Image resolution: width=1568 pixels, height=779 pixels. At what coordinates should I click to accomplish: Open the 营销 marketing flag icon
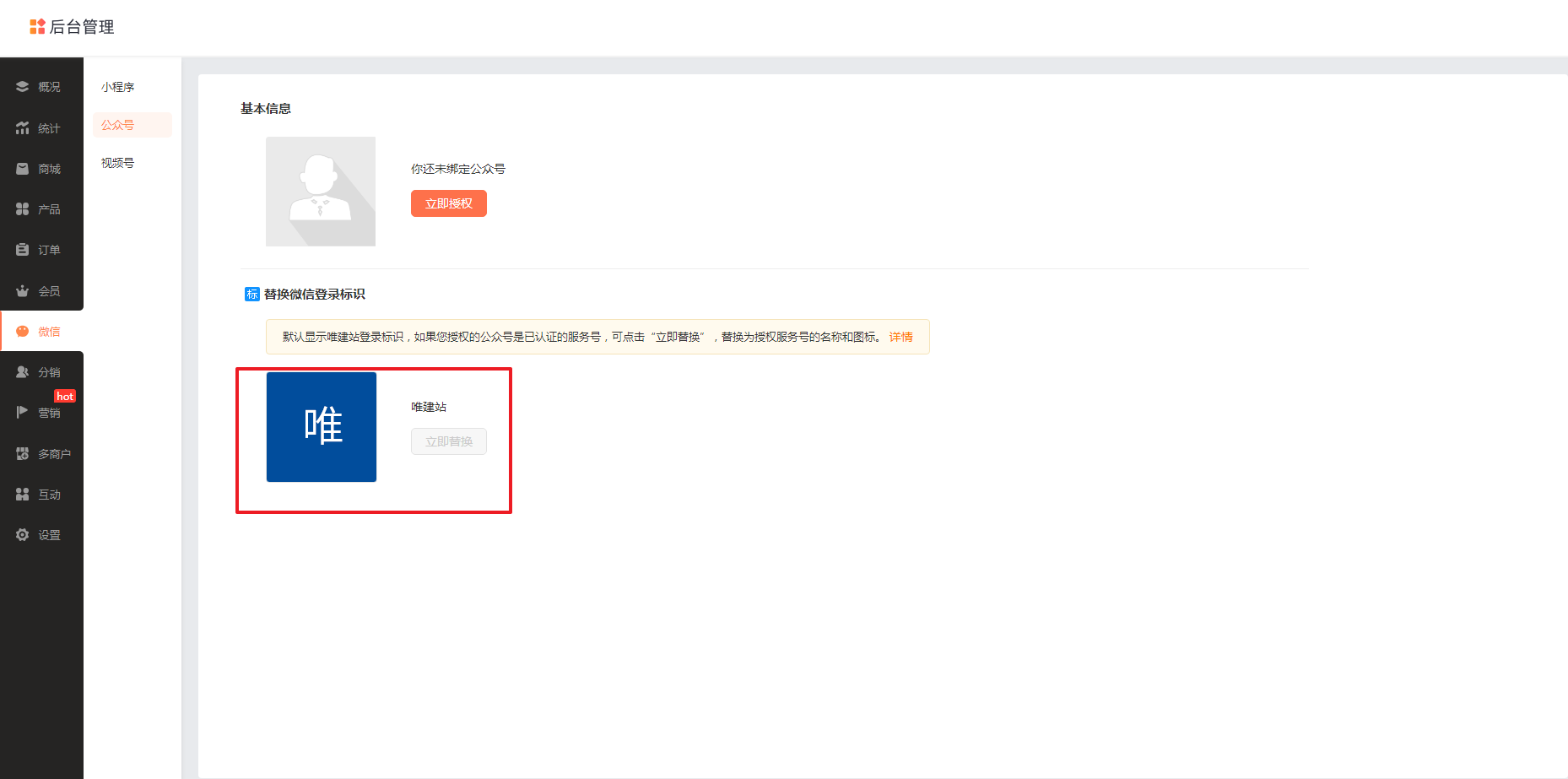(x=23, y=413)
